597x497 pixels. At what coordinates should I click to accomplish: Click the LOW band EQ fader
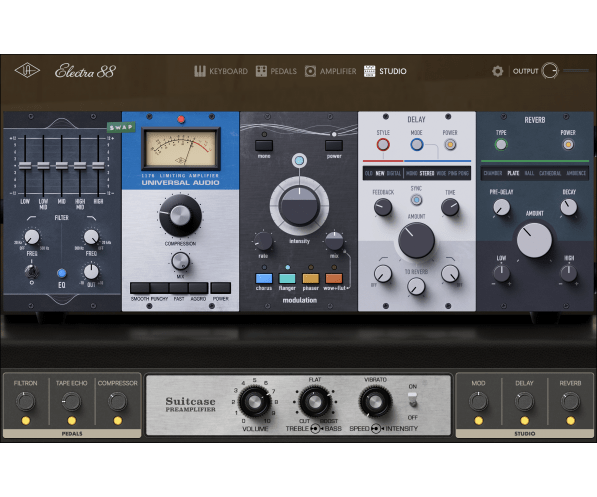pos(25,165)
